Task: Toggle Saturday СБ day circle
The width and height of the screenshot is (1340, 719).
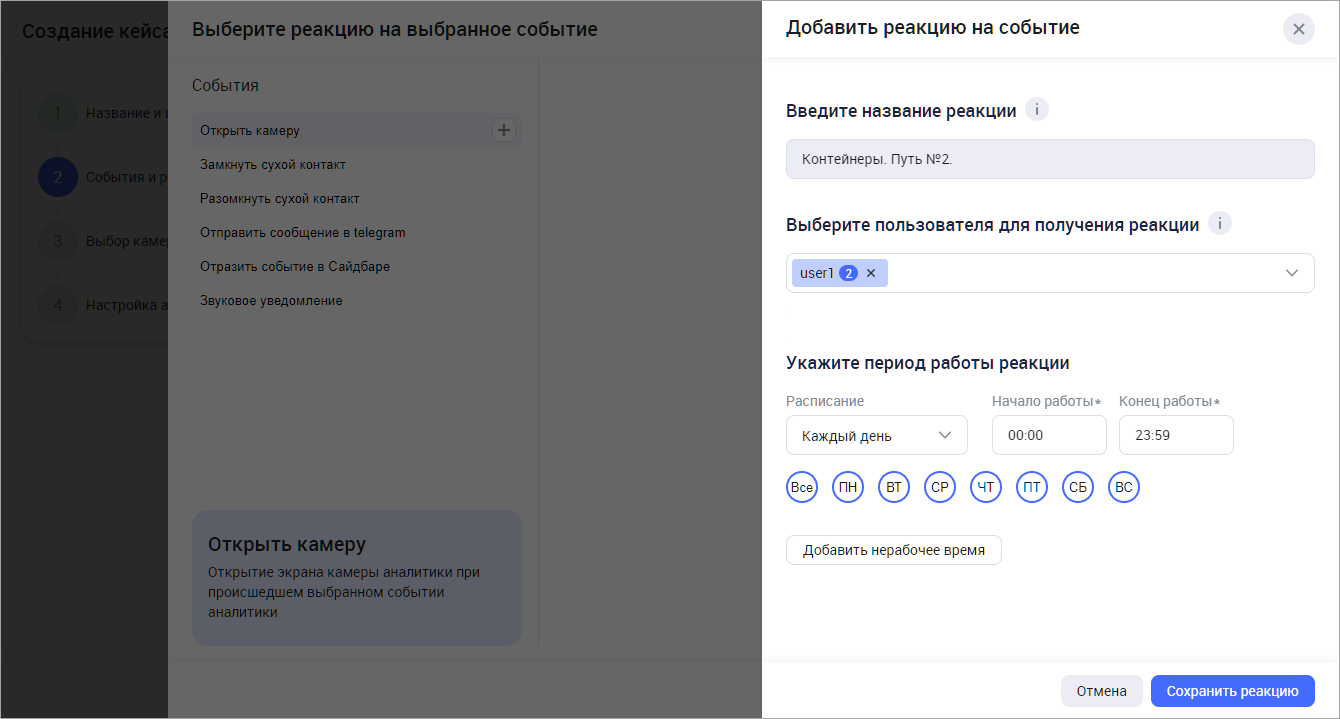Action: 1078,488
